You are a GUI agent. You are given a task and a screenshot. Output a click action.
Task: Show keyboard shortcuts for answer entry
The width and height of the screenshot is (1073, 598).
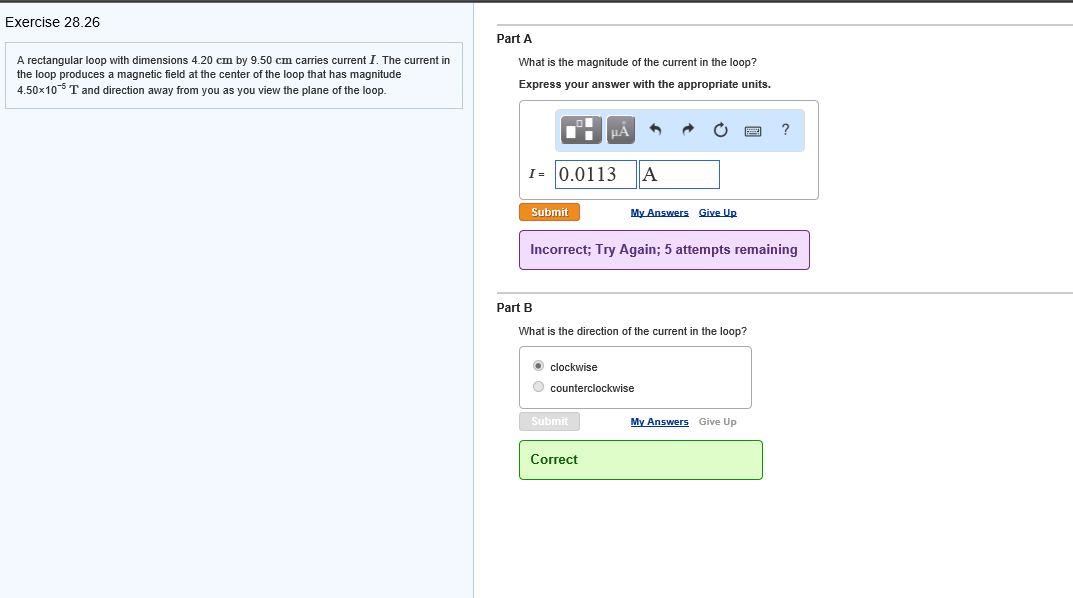[753, 130]
